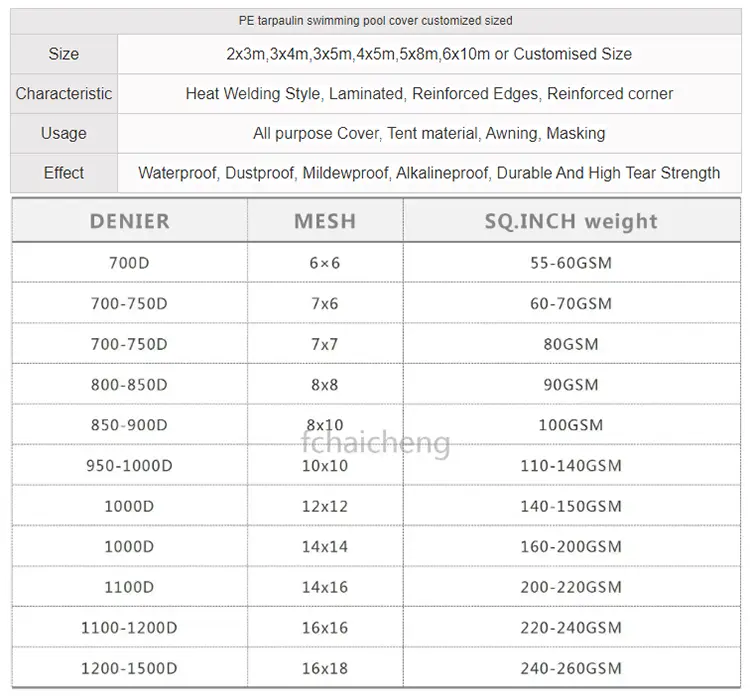Screen dimensions: 750x696
Task: Select the 'Size' row label
Action: pyautogui.click(x=63, y=54)
